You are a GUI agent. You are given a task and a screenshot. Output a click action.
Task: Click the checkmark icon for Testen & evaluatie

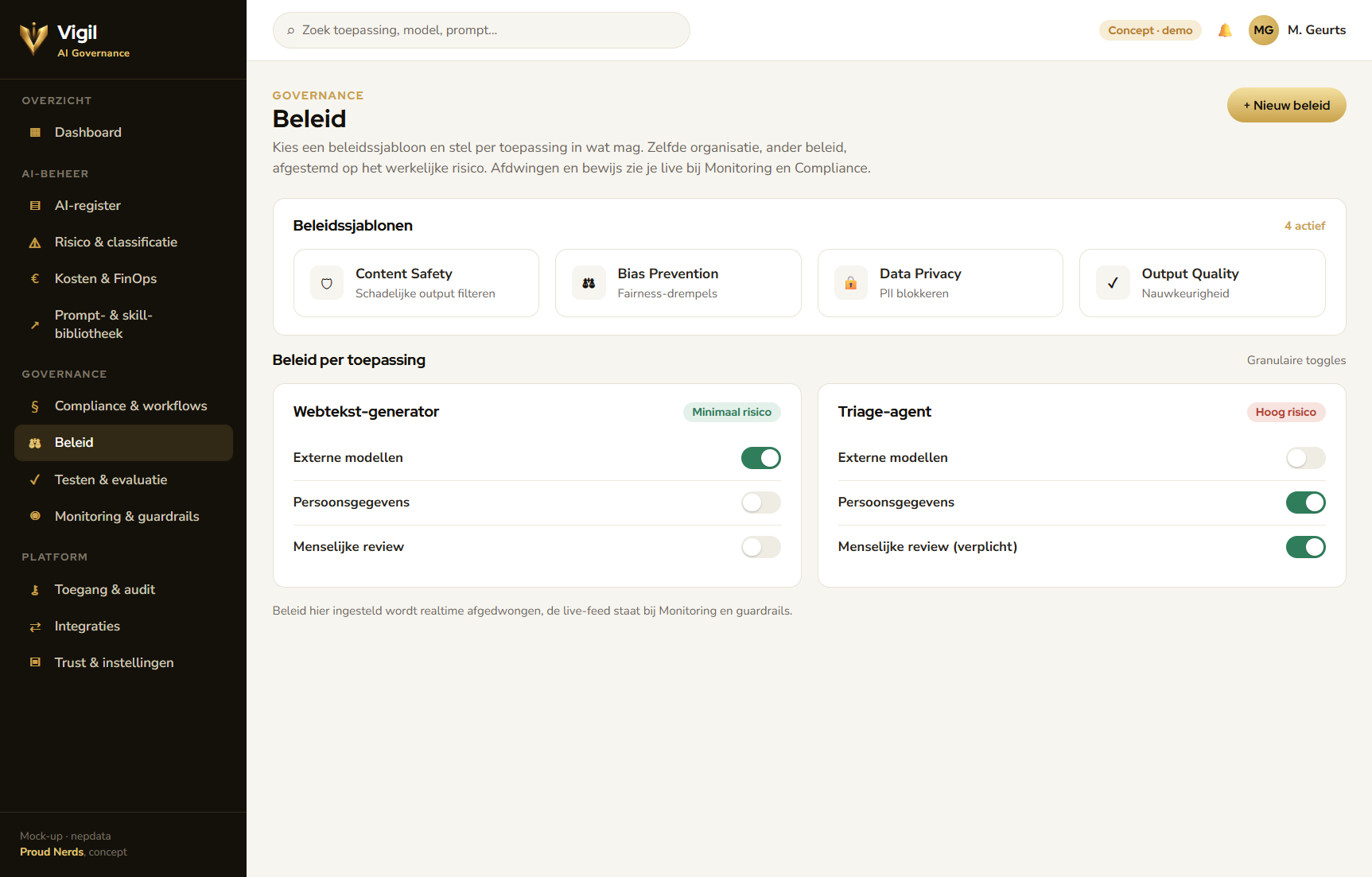click(35, 480)
